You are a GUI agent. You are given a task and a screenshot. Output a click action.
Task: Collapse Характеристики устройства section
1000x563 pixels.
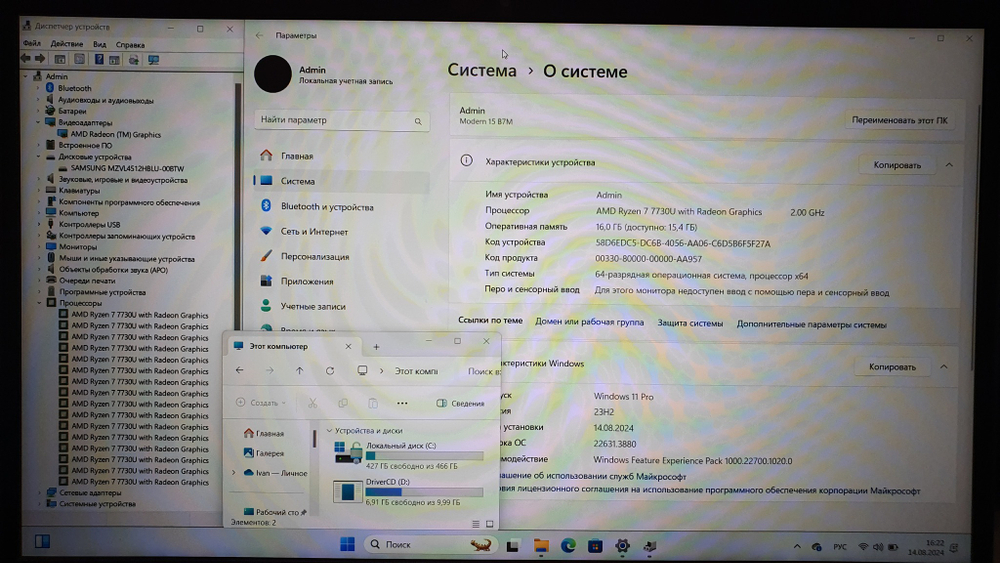click(949, 165)
